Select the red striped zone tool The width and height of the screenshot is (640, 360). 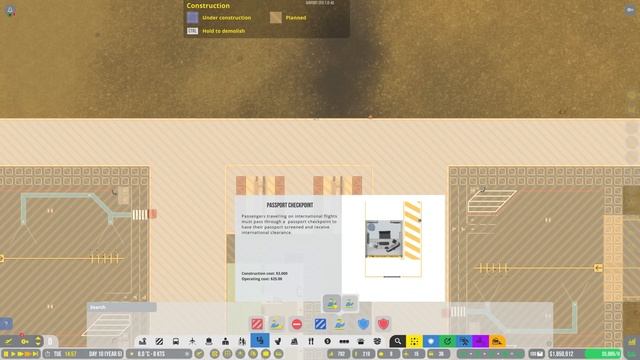257,324
